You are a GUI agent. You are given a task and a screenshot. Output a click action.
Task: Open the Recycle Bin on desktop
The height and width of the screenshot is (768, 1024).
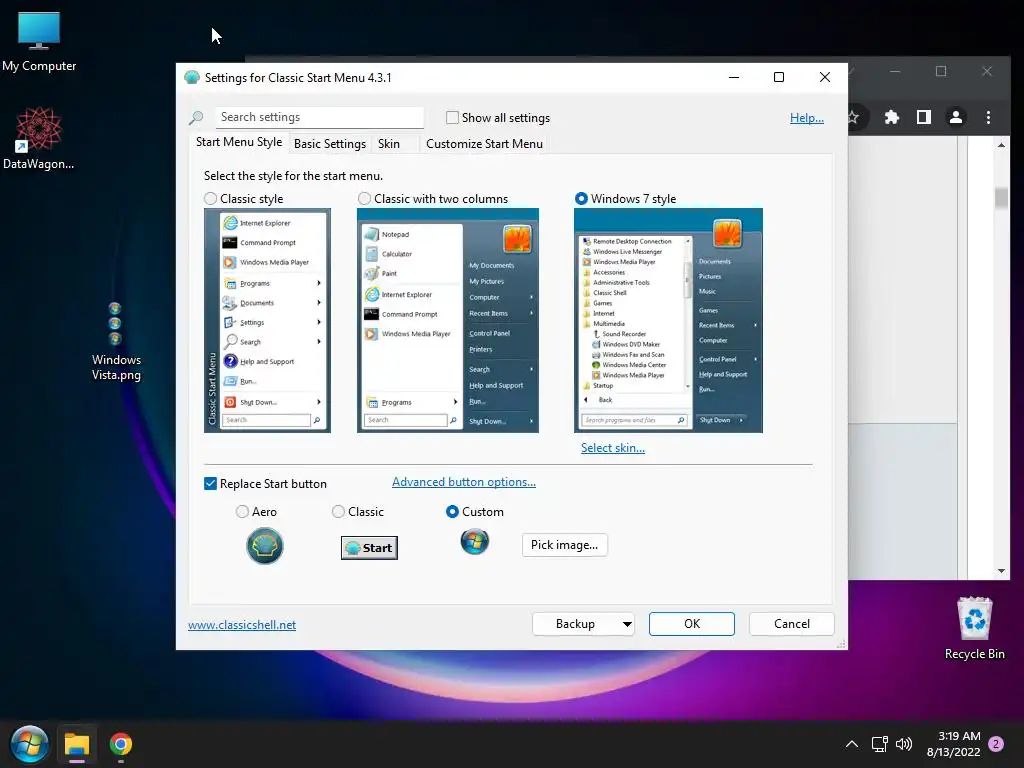(974, 628)
